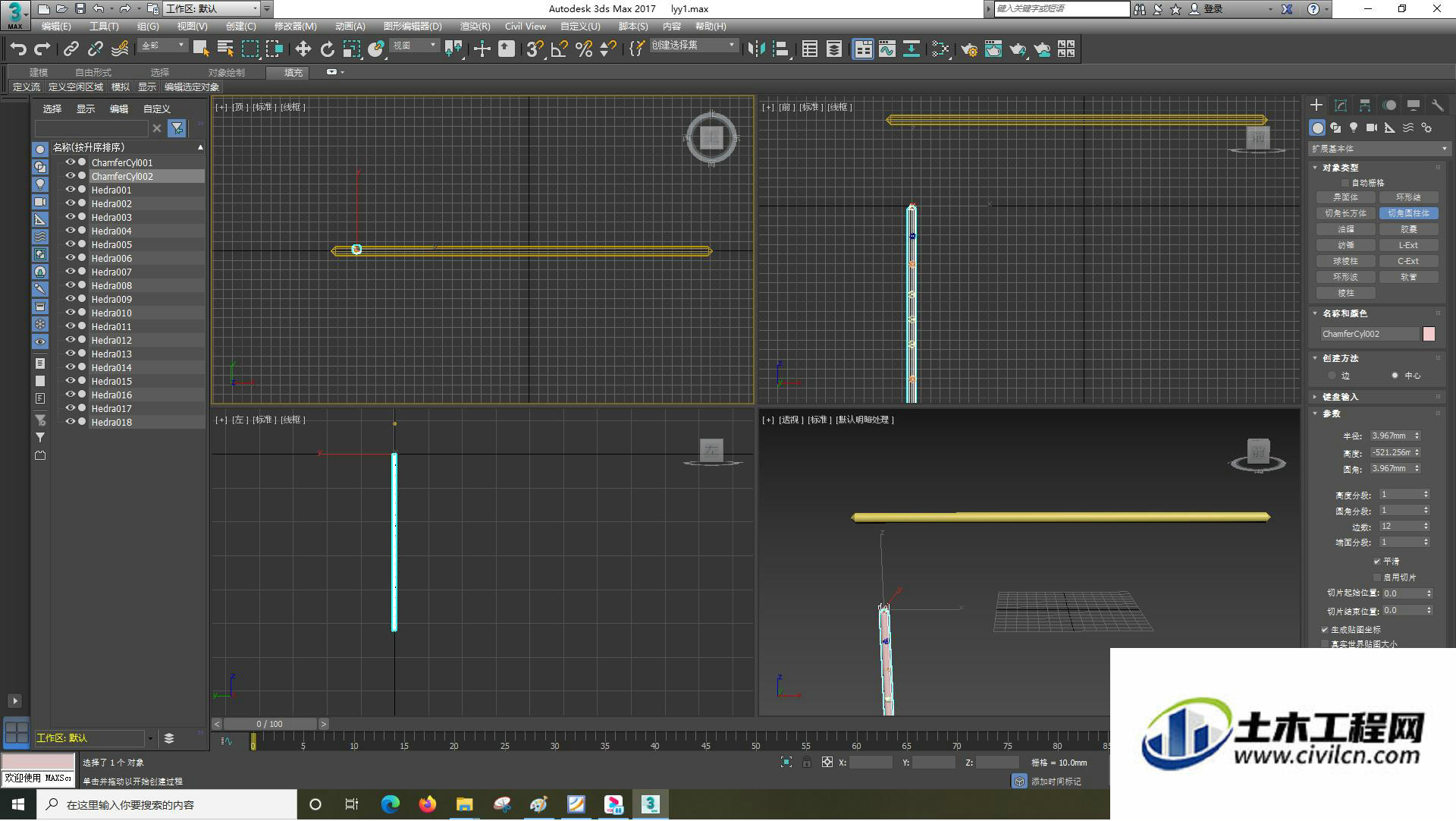Viewport: 1456px width, 821px height.
Task: Switch to the Hierarchy panel tab
Action: (1365, 105)
